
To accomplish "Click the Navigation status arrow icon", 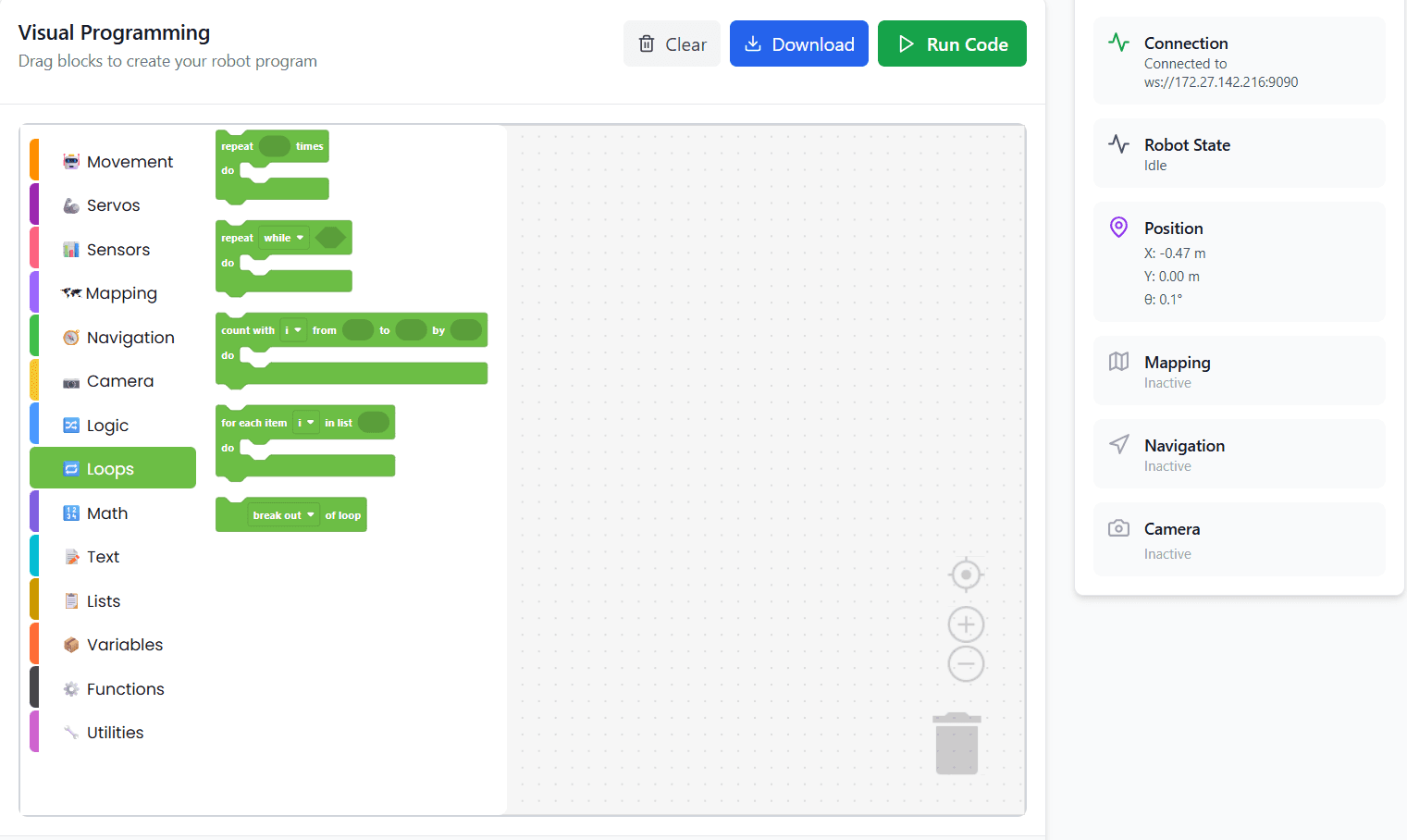I will click(x=1118, y=445).
